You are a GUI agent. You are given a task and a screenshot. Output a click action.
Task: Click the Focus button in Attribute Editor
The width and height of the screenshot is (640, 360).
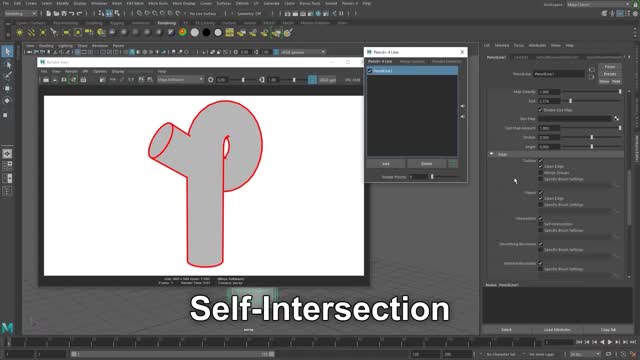coord(610,67)
